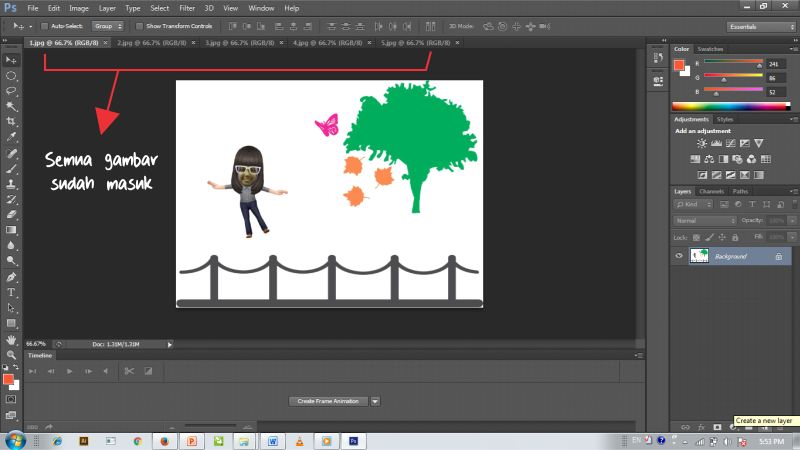800x450 pixels.
Task: Expand the document status info arrow
Action: [x=170, y=344]
